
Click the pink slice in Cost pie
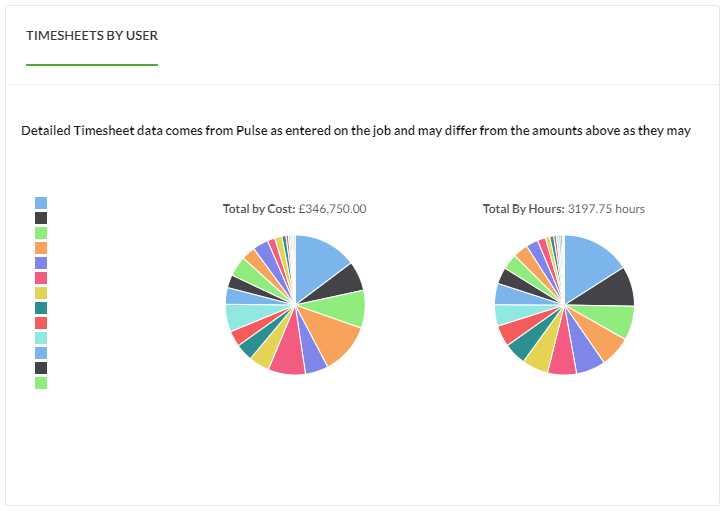click(289, 356)
